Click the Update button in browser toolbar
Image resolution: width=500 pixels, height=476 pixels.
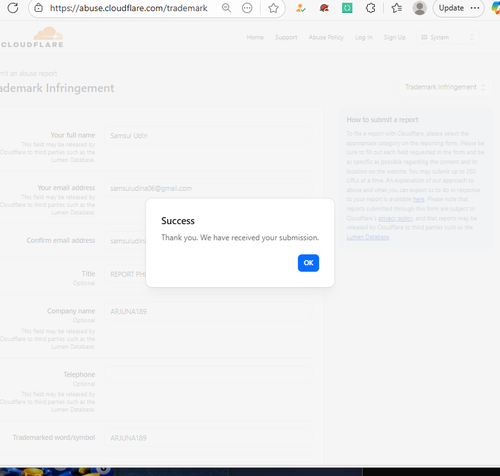[x=458, y=8]
